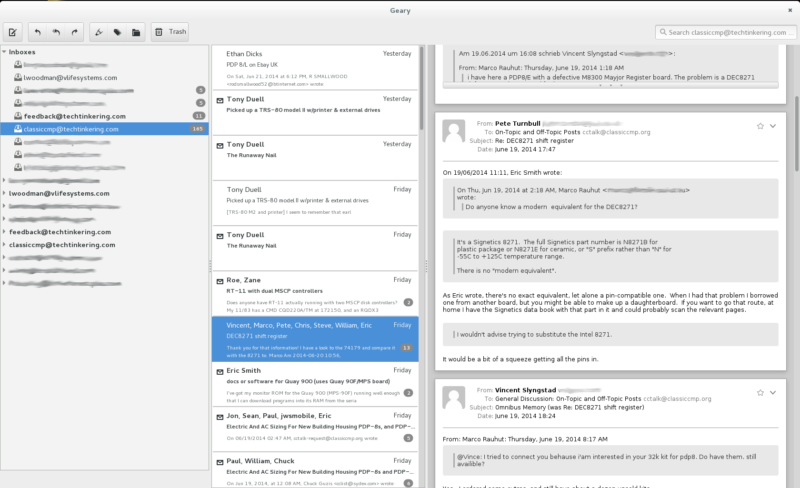This screenshot has width=800, height=488.
Task: Click inbox icon beside highlighted classiccmp inbox
Action: tap(18, 129)
